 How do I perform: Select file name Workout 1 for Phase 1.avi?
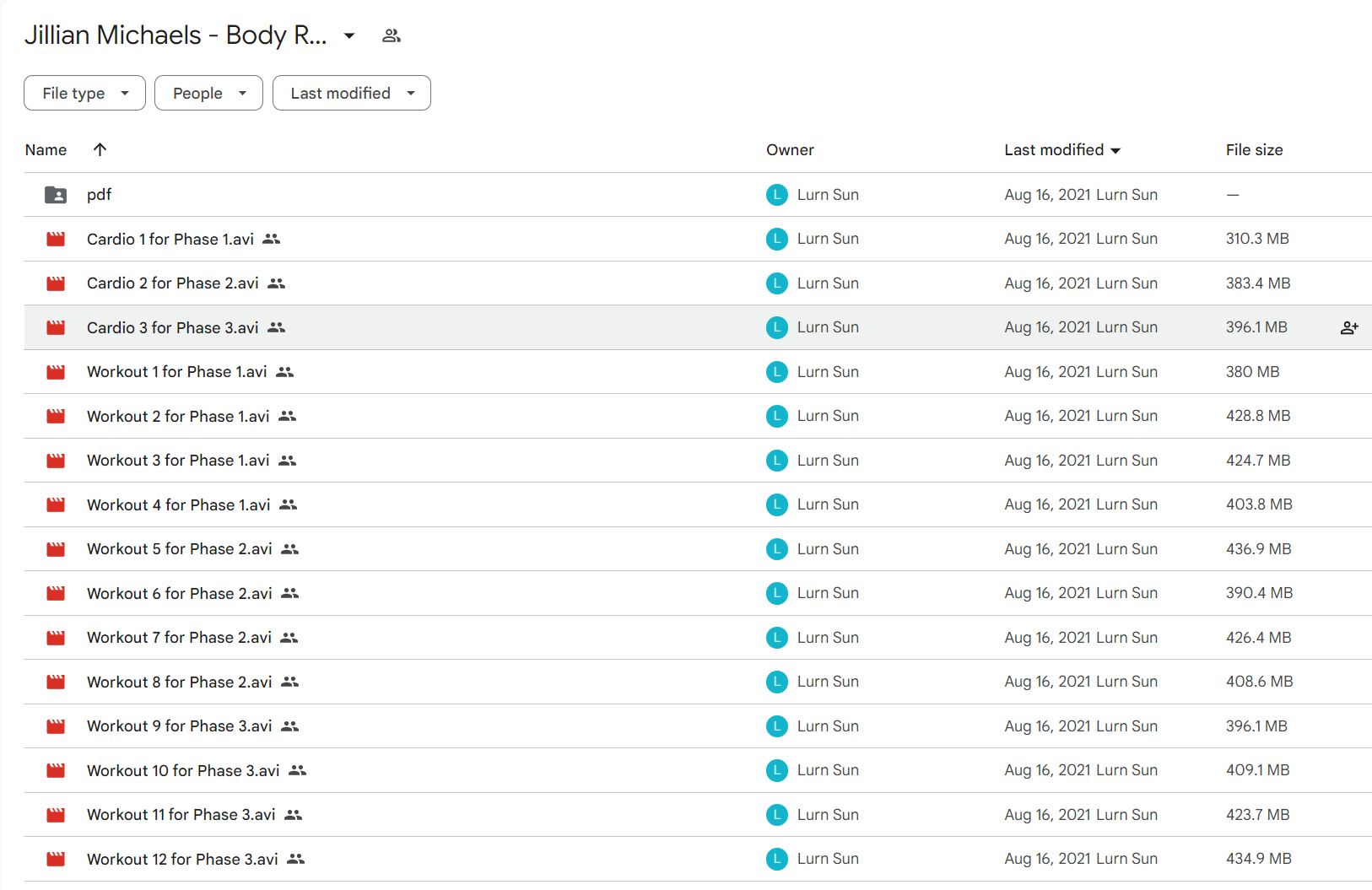[x=177, y=372]
